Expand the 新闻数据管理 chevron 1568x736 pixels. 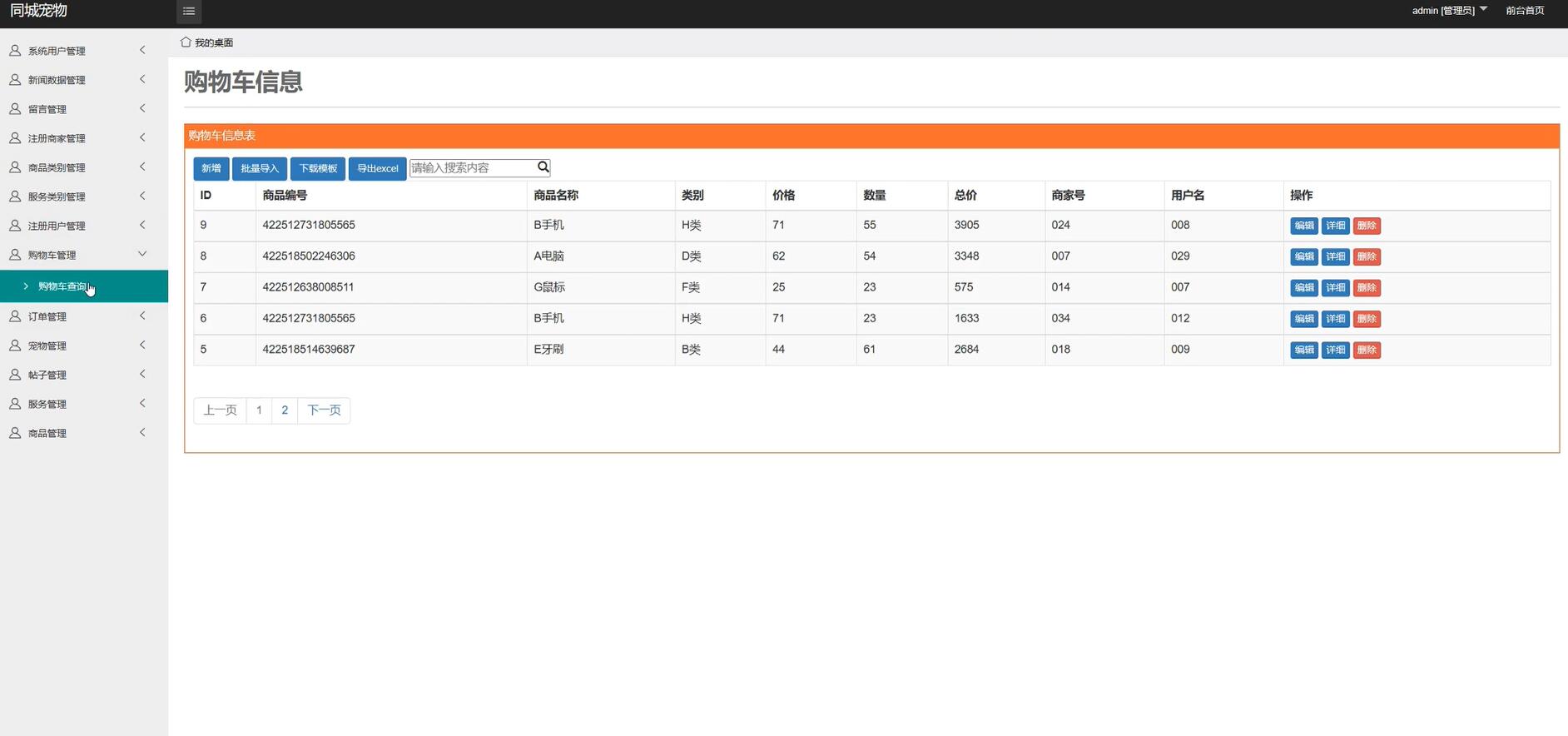142,79
